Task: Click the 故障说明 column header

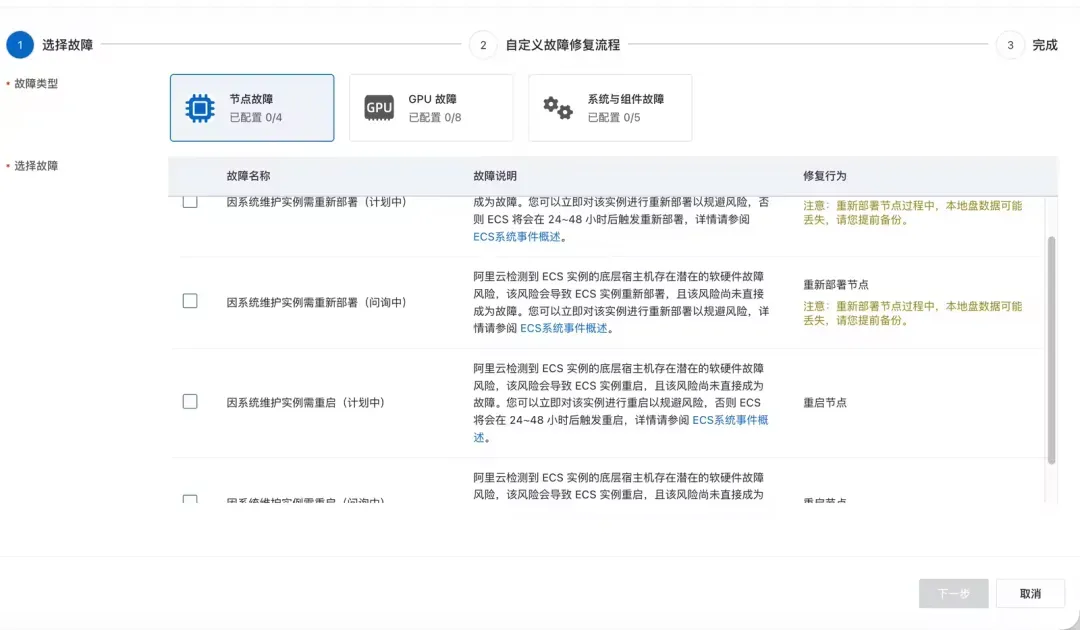Action: pyautogui.click(x=495, y=176)
